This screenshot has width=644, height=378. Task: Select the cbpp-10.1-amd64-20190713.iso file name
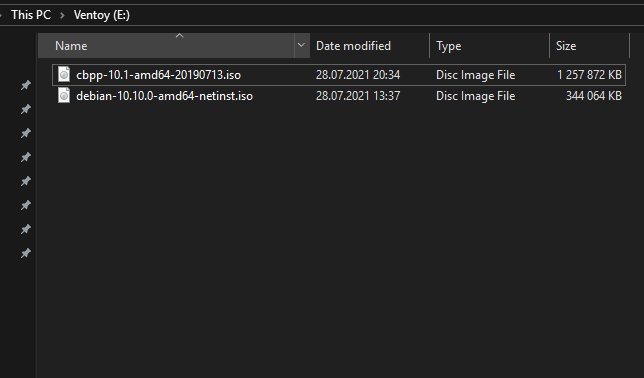(159, 75)
